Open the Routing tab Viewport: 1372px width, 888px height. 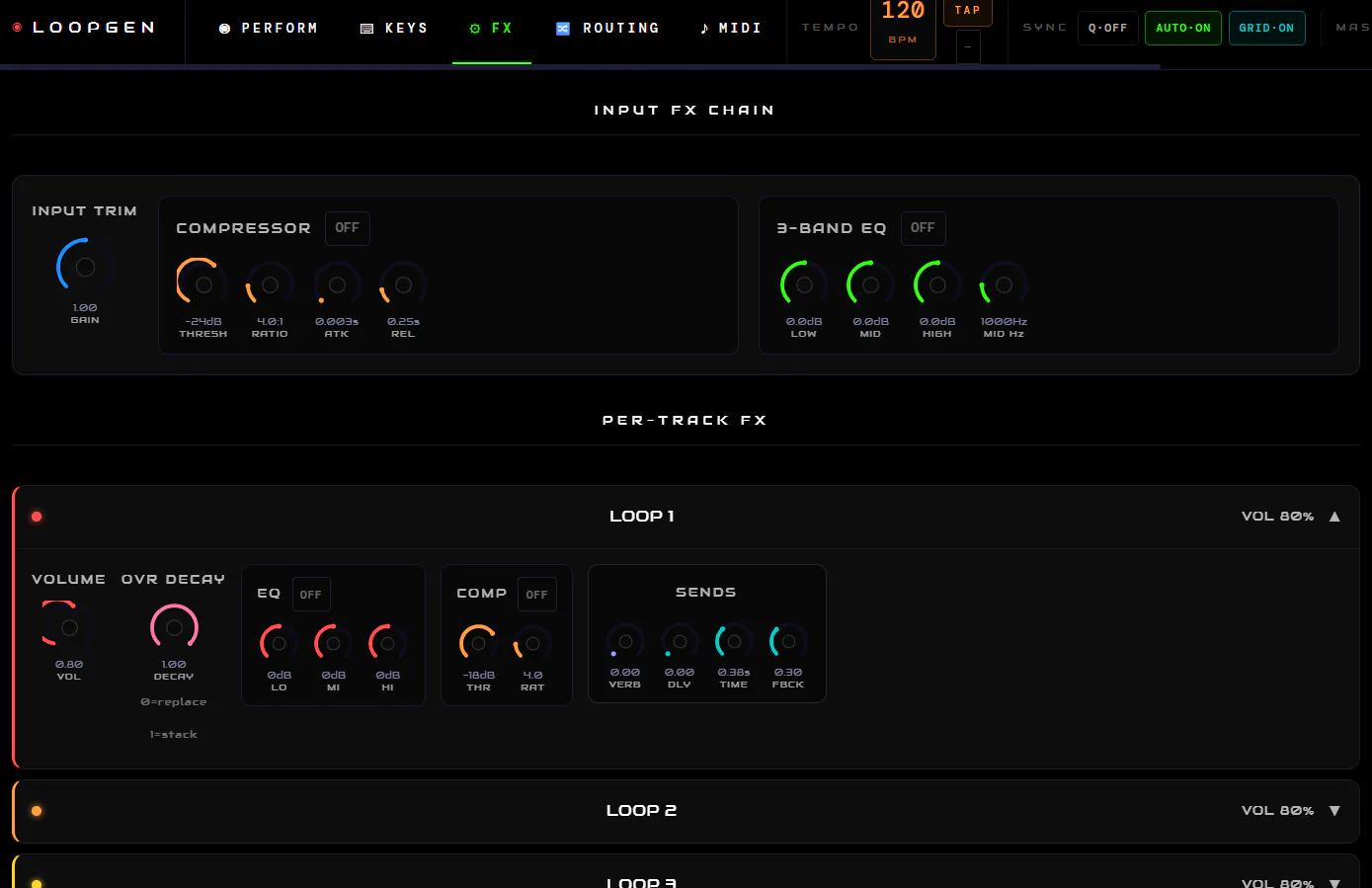click(x=607, y=29)
